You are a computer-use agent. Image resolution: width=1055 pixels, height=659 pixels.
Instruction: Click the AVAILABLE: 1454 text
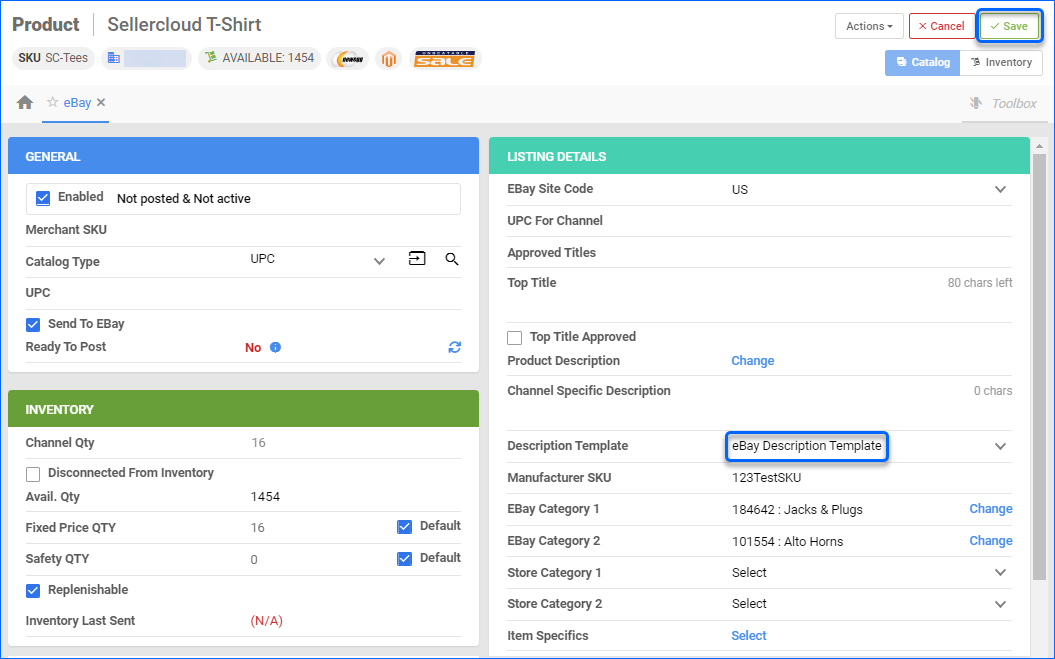268,58
